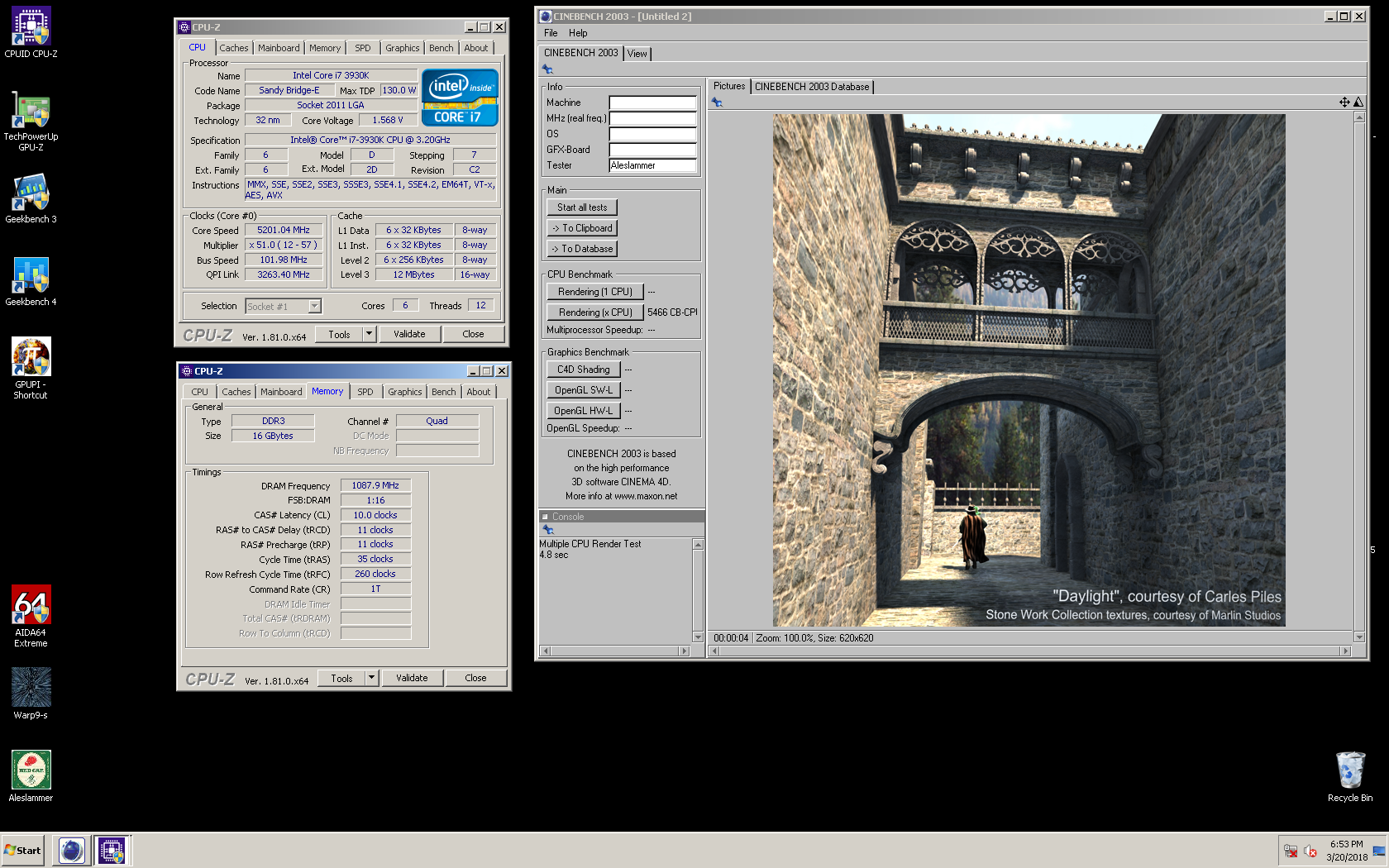This screenshot has width=1389, height=868.
Task: Click the MHz (real freq.) input field
Action: [x=653, y=118]
